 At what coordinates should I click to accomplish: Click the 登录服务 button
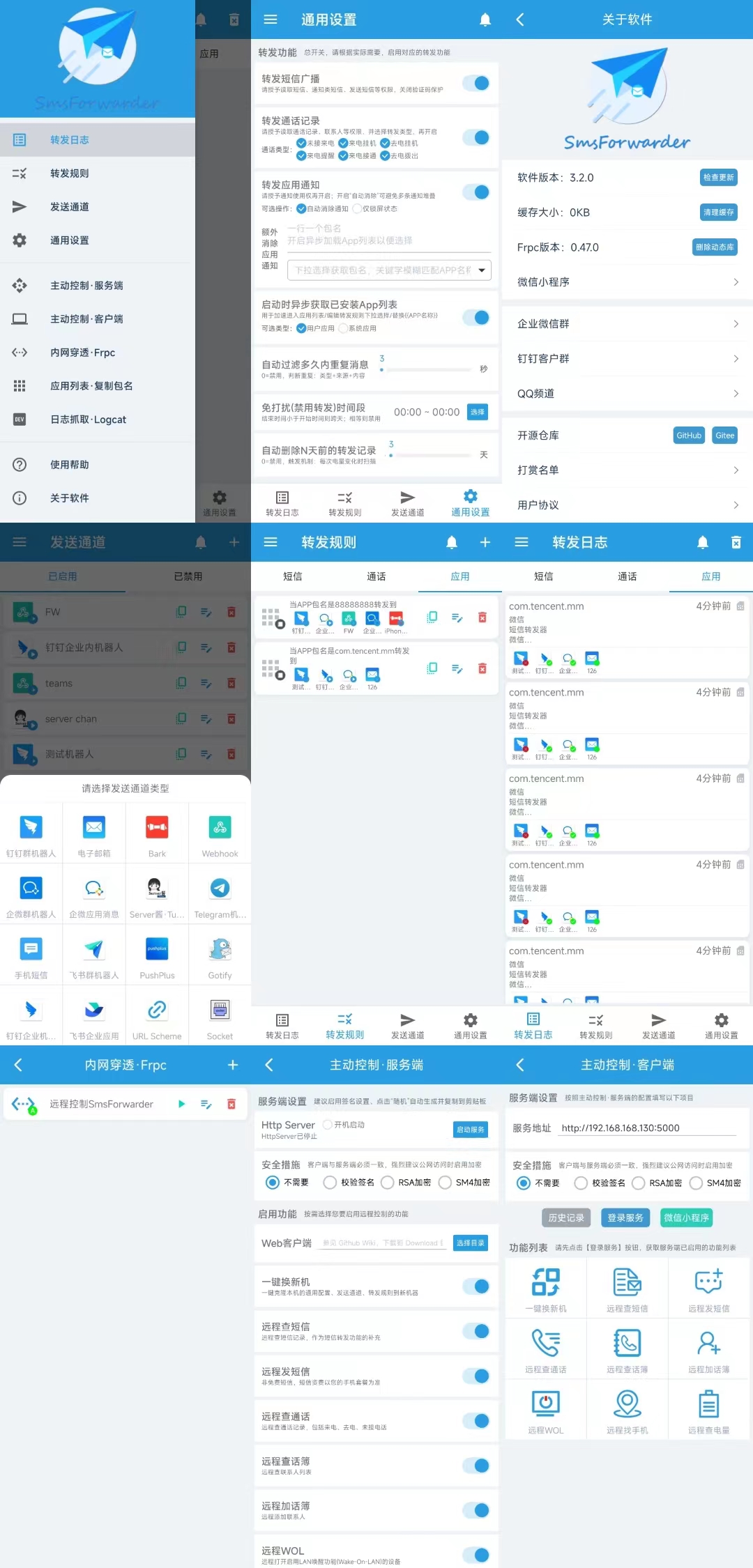click(625, 1217)
